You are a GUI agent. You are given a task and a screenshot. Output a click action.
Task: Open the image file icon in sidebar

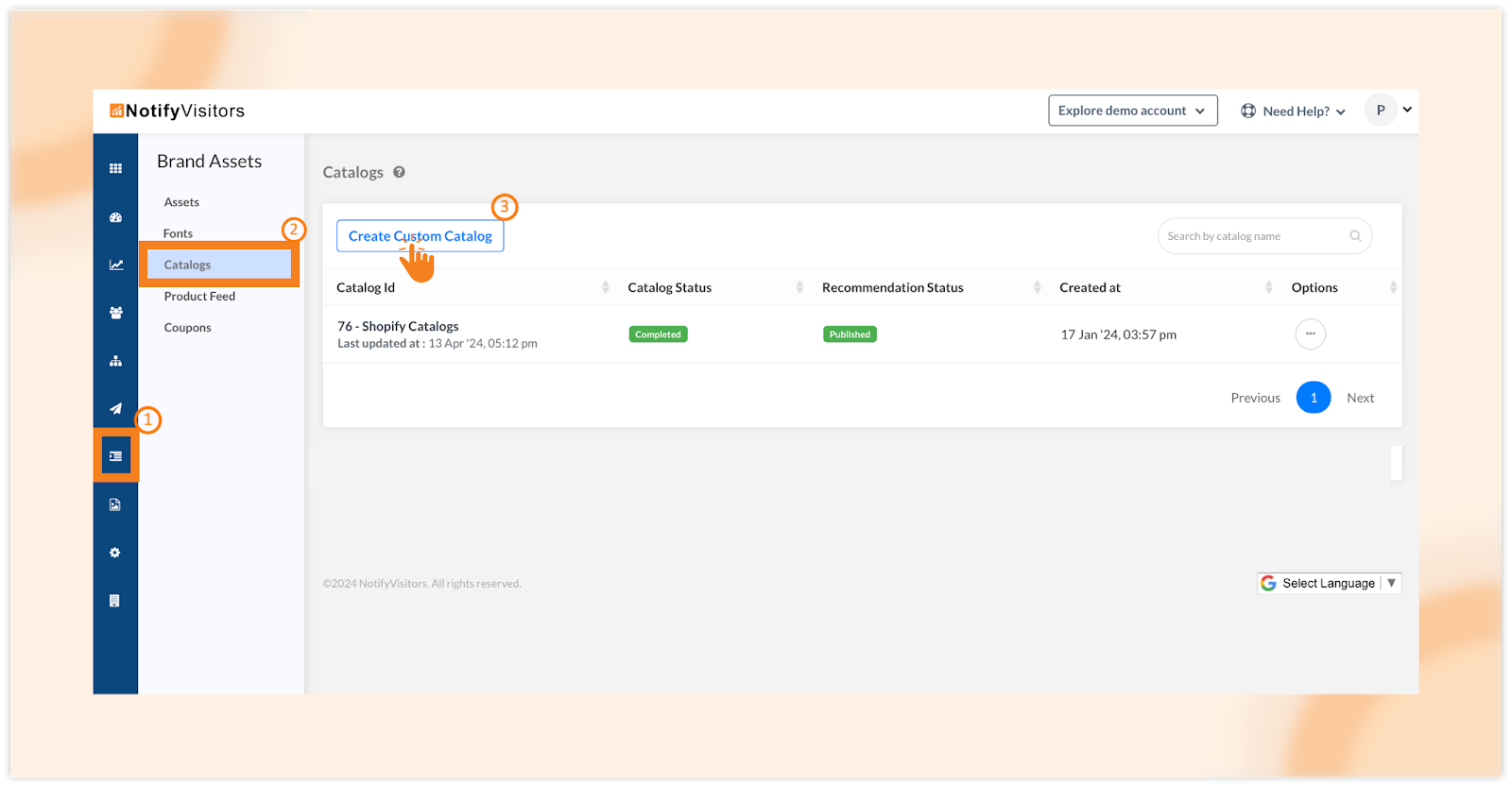(115, 505)
